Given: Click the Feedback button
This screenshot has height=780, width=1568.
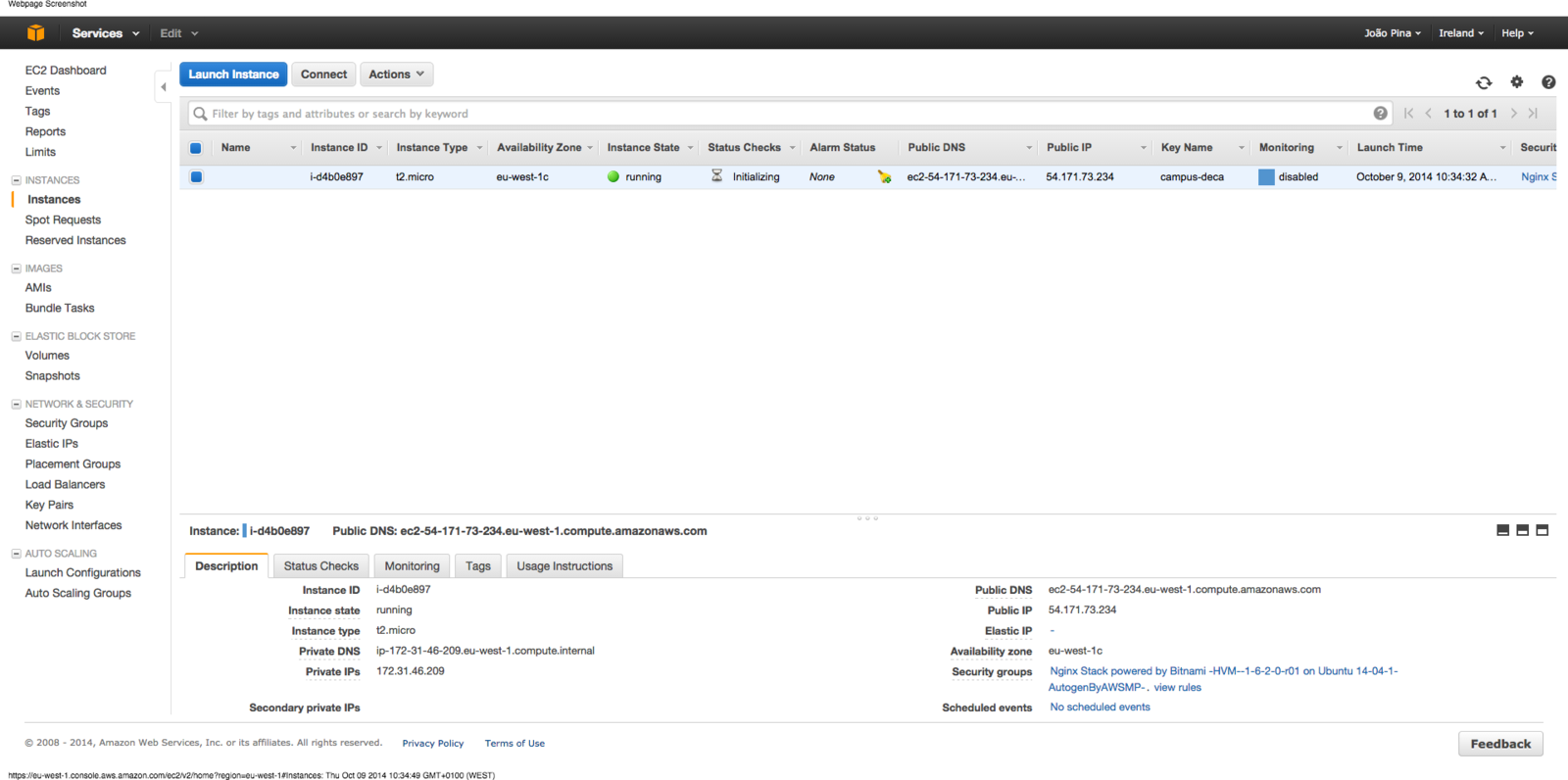Looking at the screenshot, I should pyautogui.click(x=1500, y=744).
